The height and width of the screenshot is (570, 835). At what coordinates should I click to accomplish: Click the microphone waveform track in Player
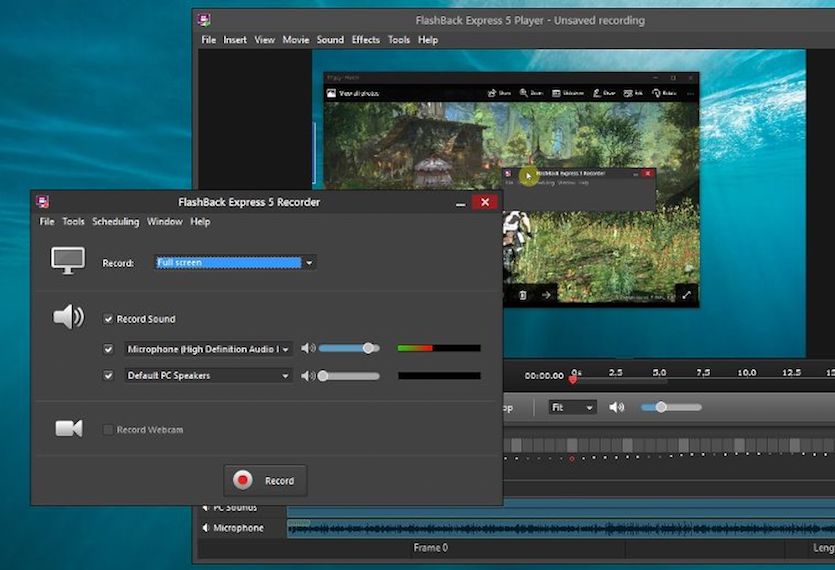tap(561, 528)
